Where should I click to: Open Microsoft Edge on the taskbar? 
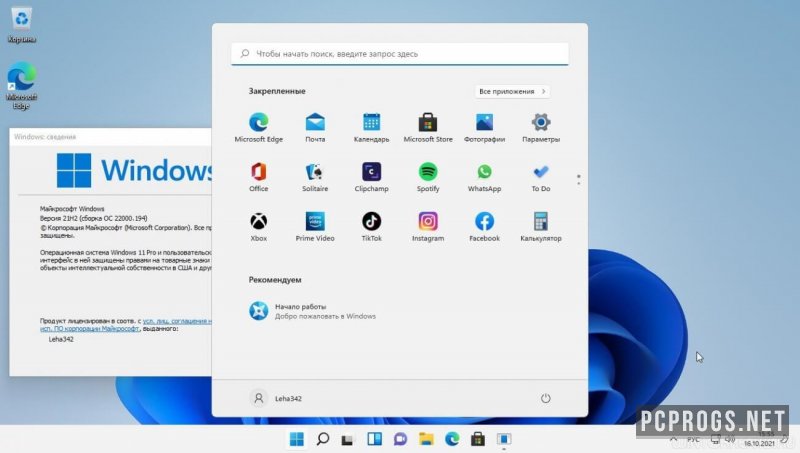click(x=452, y=439)
